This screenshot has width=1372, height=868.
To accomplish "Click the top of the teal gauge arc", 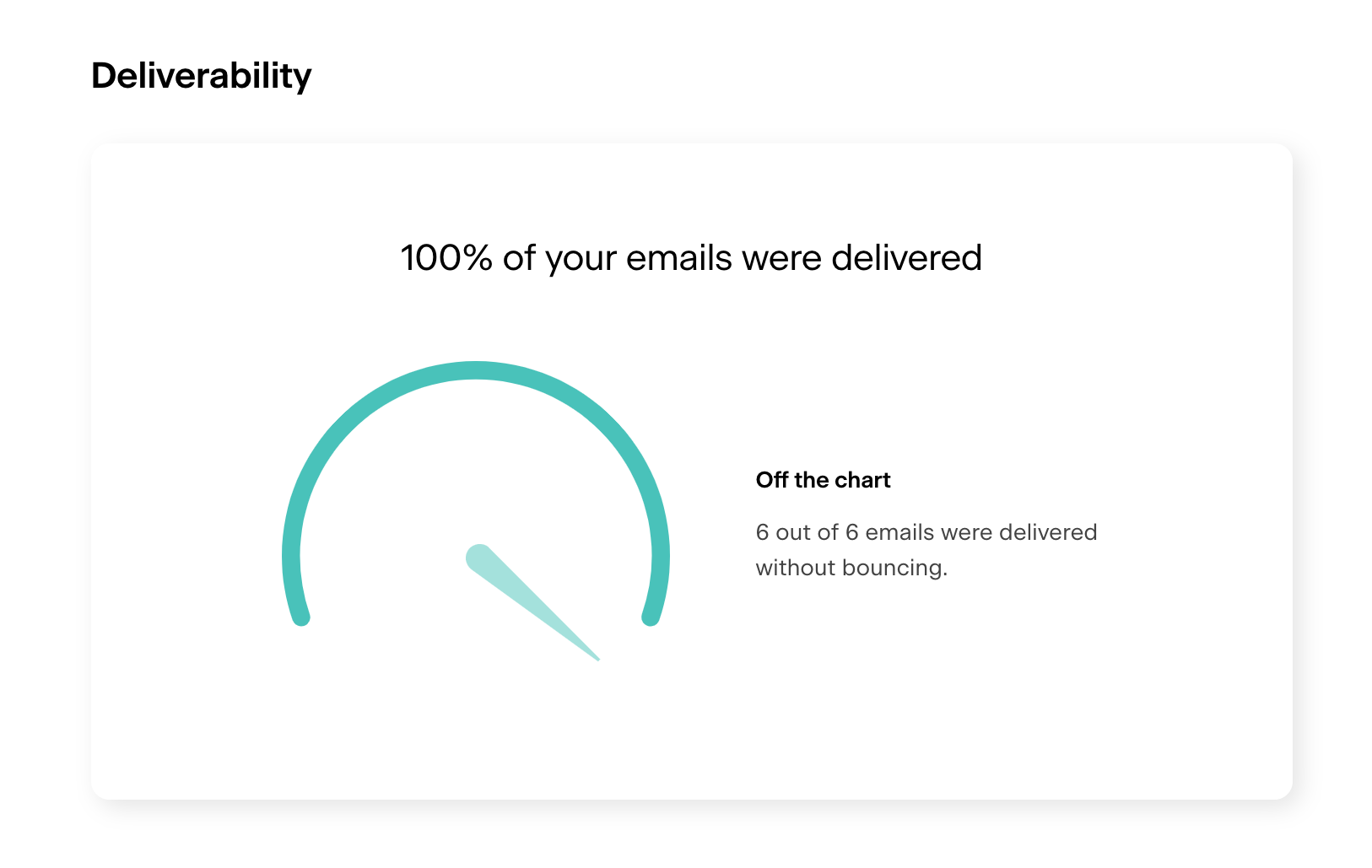I will (x=476, y=370).
